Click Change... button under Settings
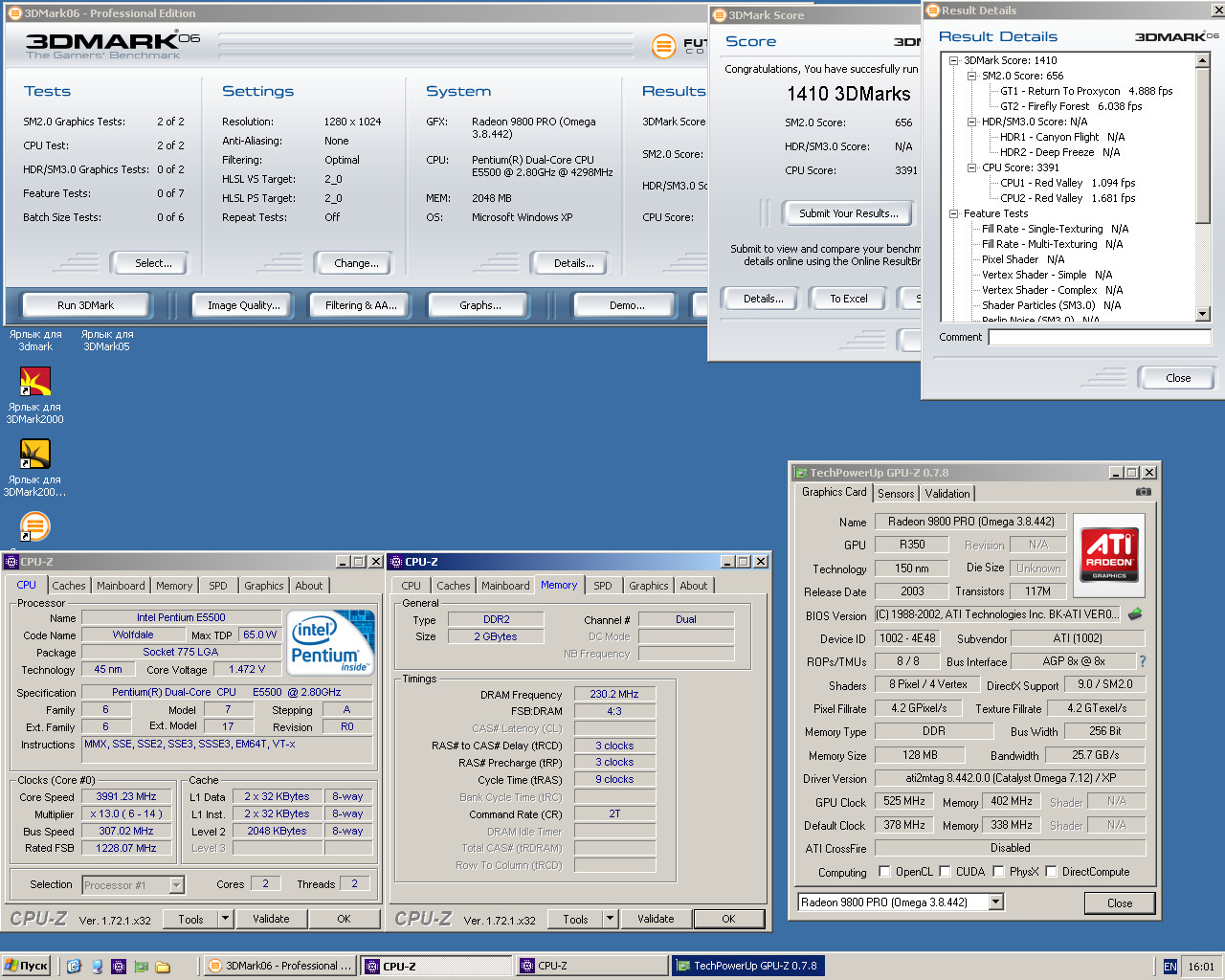 (356, 263)
